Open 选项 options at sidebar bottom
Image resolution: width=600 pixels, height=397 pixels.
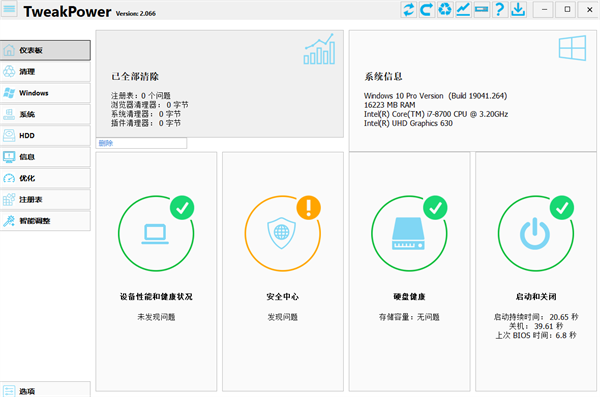click(45, 390)
